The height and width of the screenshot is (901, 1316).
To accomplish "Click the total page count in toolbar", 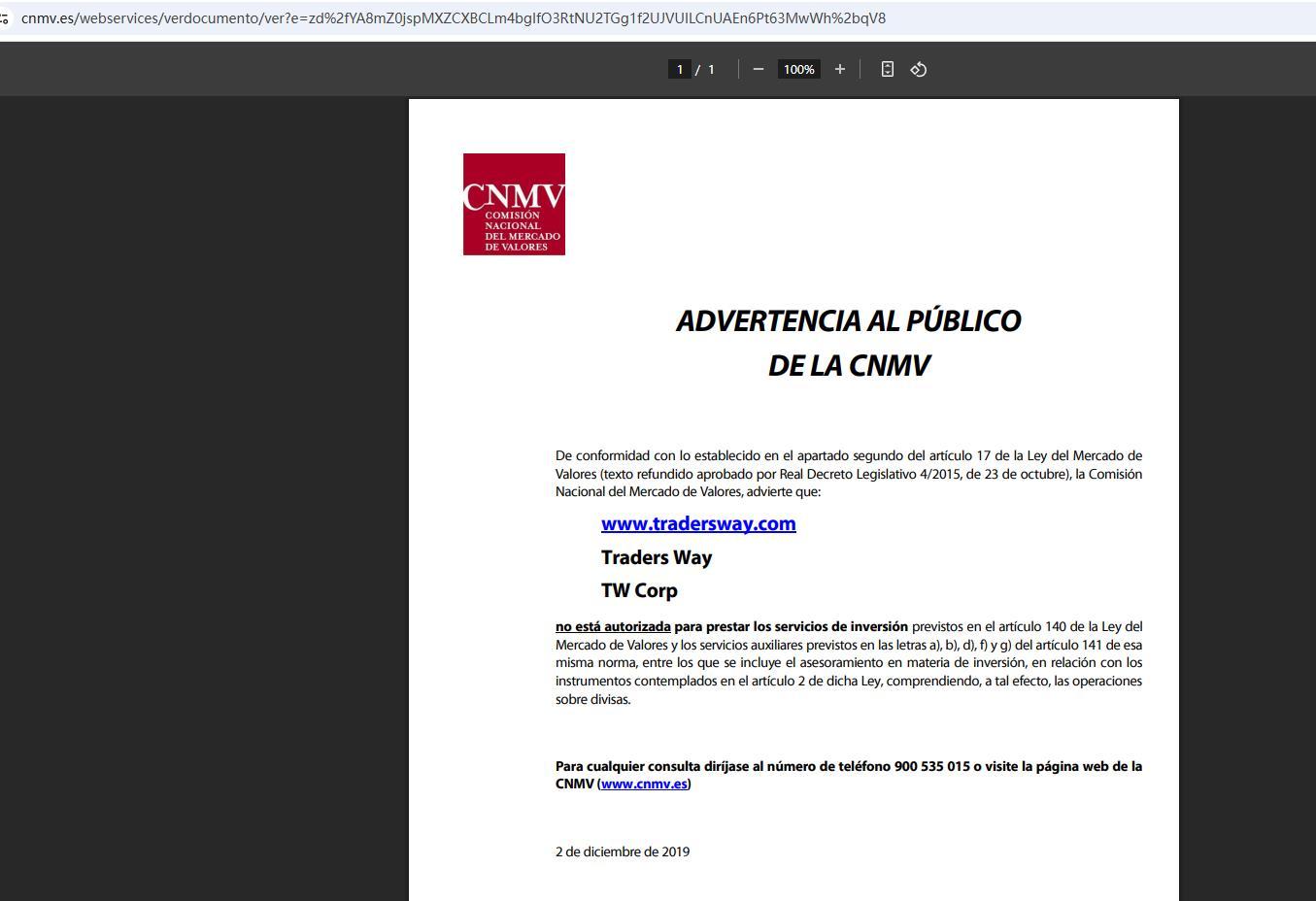I will 711,69.
